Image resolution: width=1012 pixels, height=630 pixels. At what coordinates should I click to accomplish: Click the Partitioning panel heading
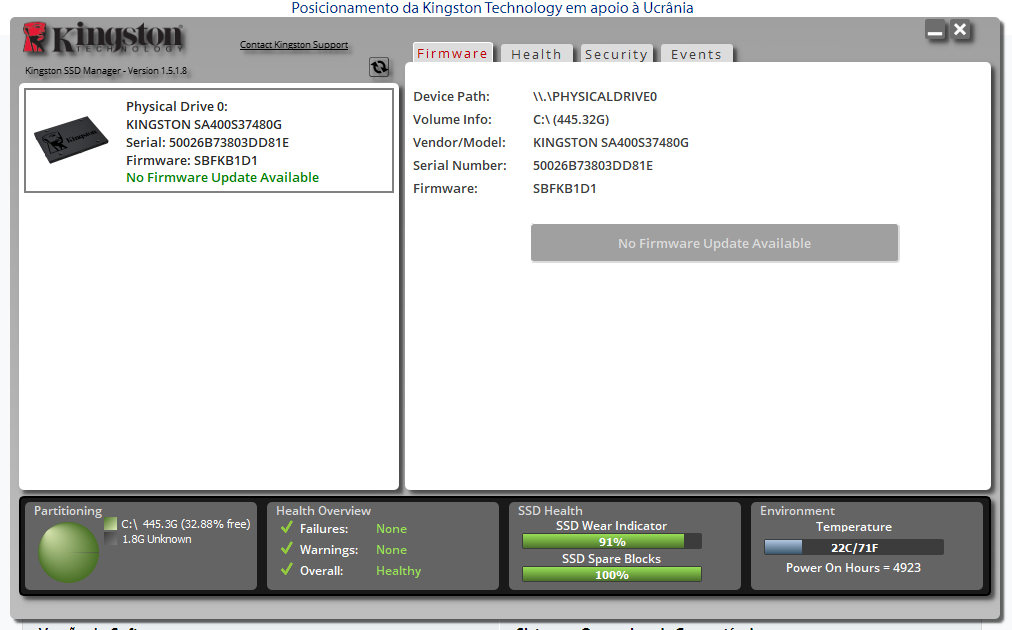coord(68,511)
